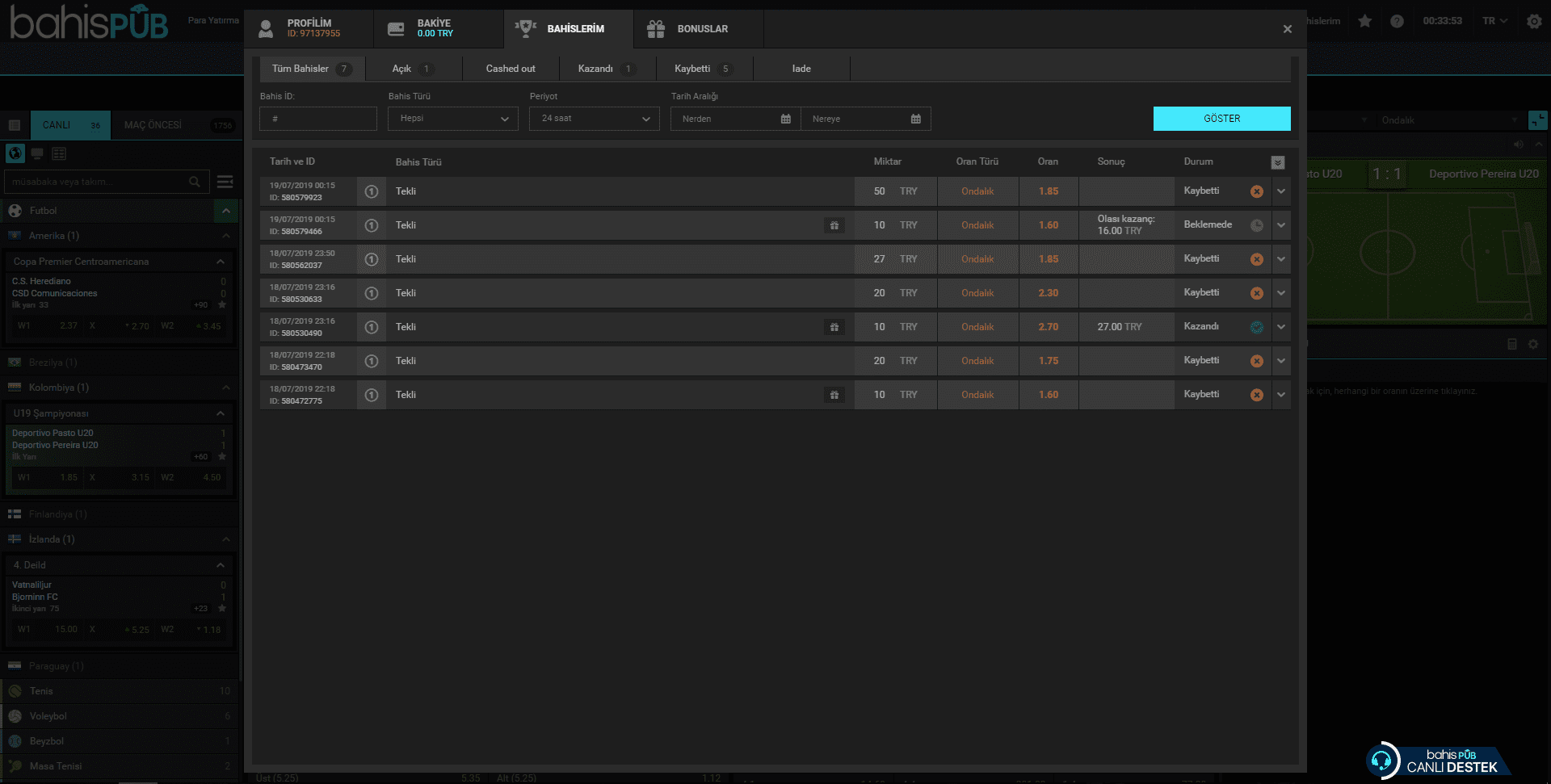Click lost status icon on bet 580579923

coord(1257,191)
